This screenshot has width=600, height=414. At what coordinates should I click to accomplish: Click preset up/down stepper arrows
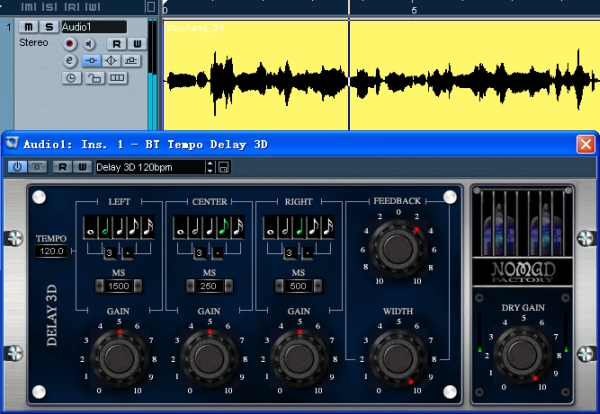[x=210, y=167]
